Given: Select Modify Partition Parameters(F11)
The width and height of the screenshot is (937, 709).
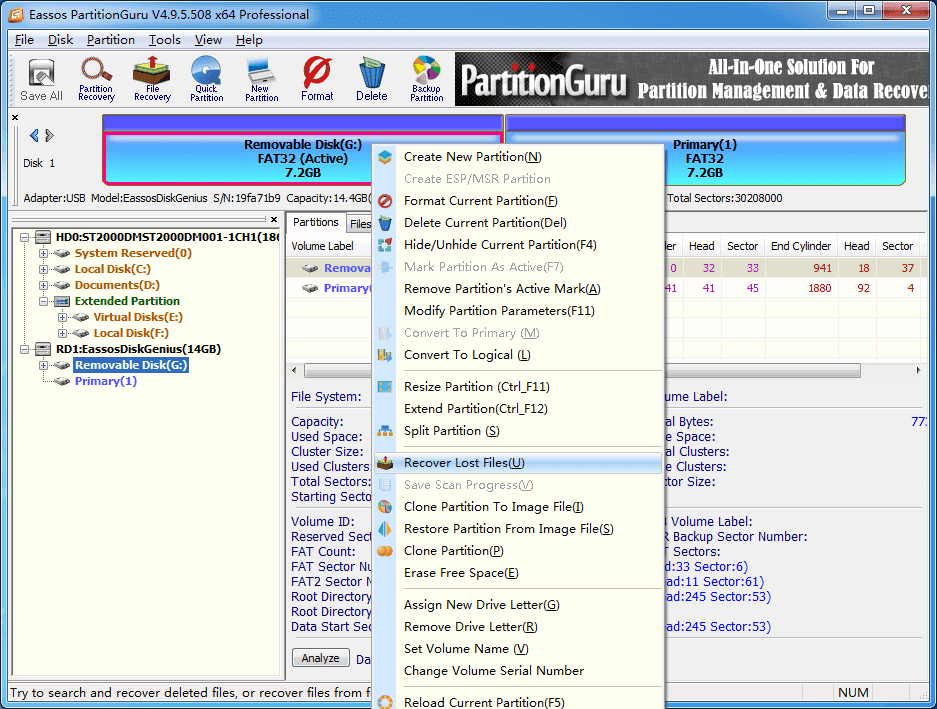Looking at the screenshot, I should 519,311.
